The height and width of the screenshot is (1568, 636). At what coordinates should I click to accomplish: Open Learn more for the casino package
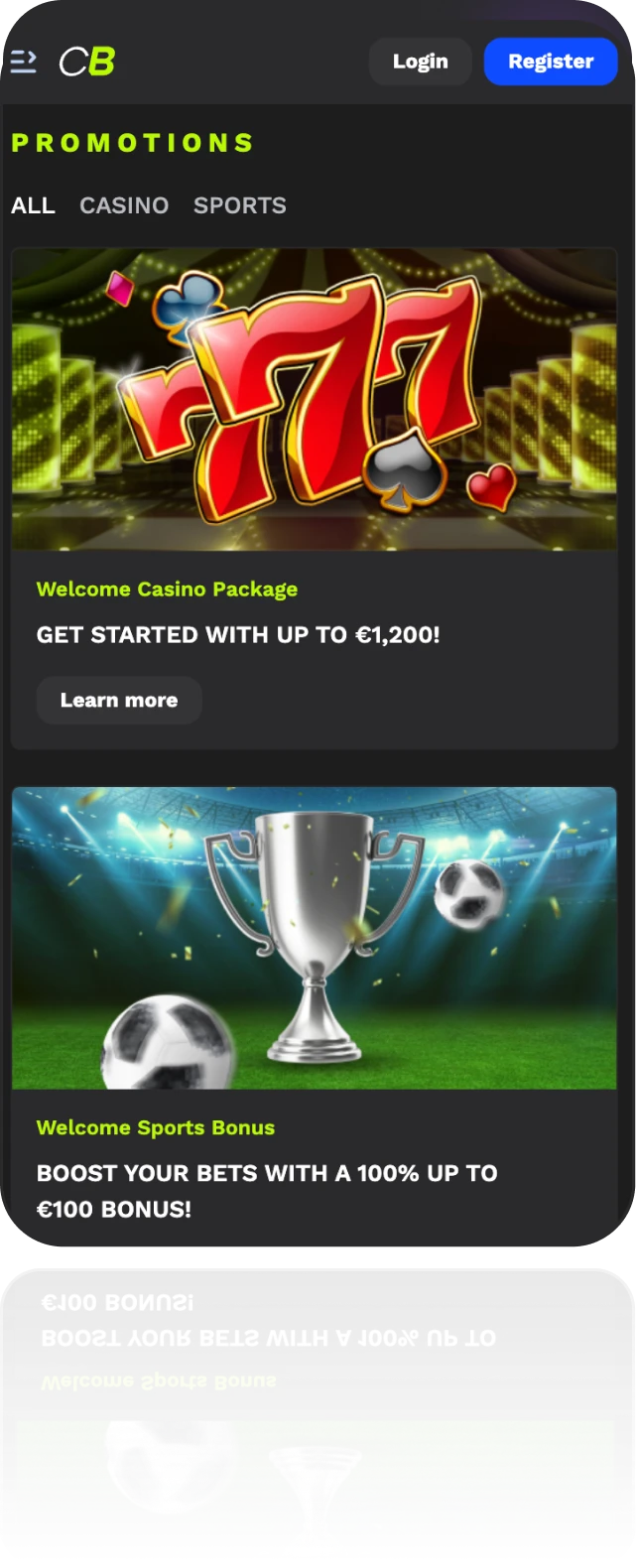pos(119,701)
